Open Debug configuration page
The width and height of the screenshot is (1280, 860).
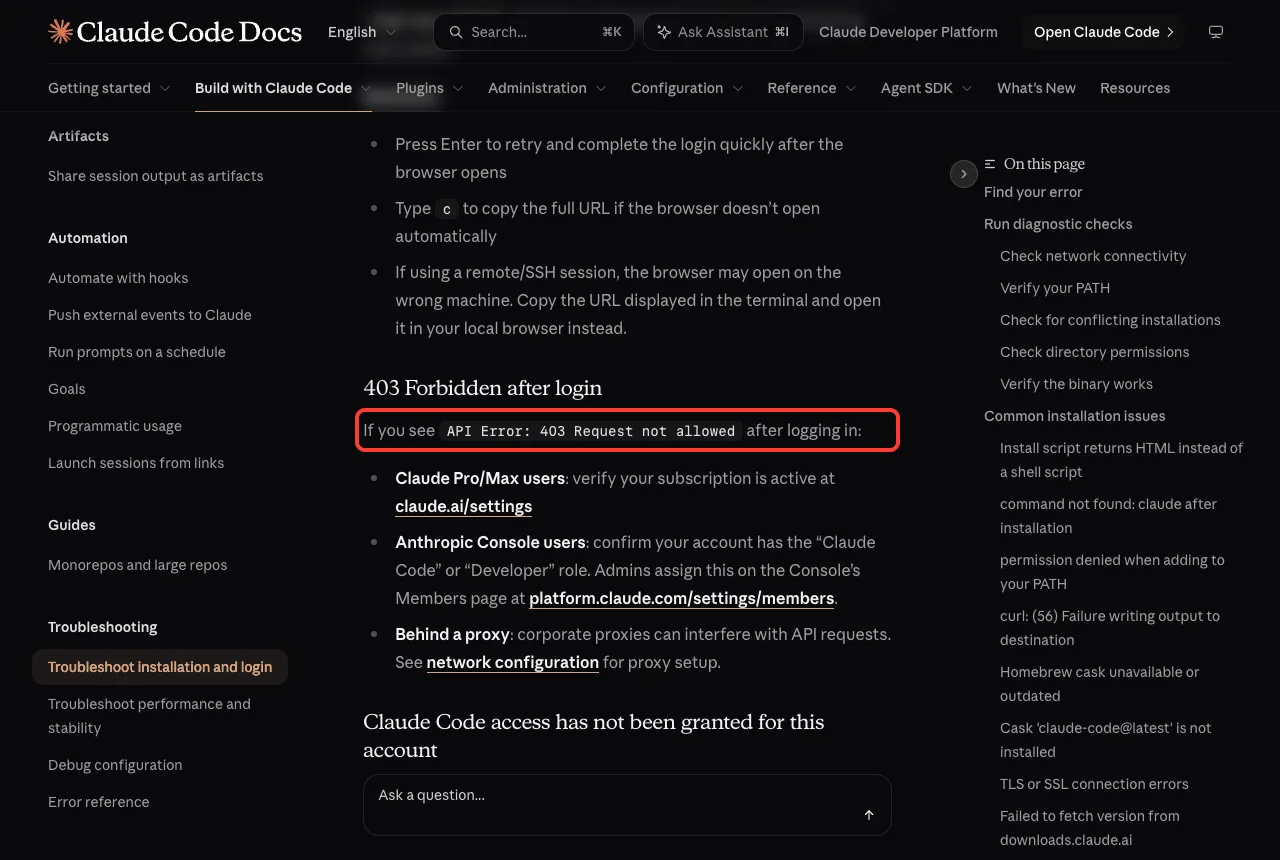point(115,765)
